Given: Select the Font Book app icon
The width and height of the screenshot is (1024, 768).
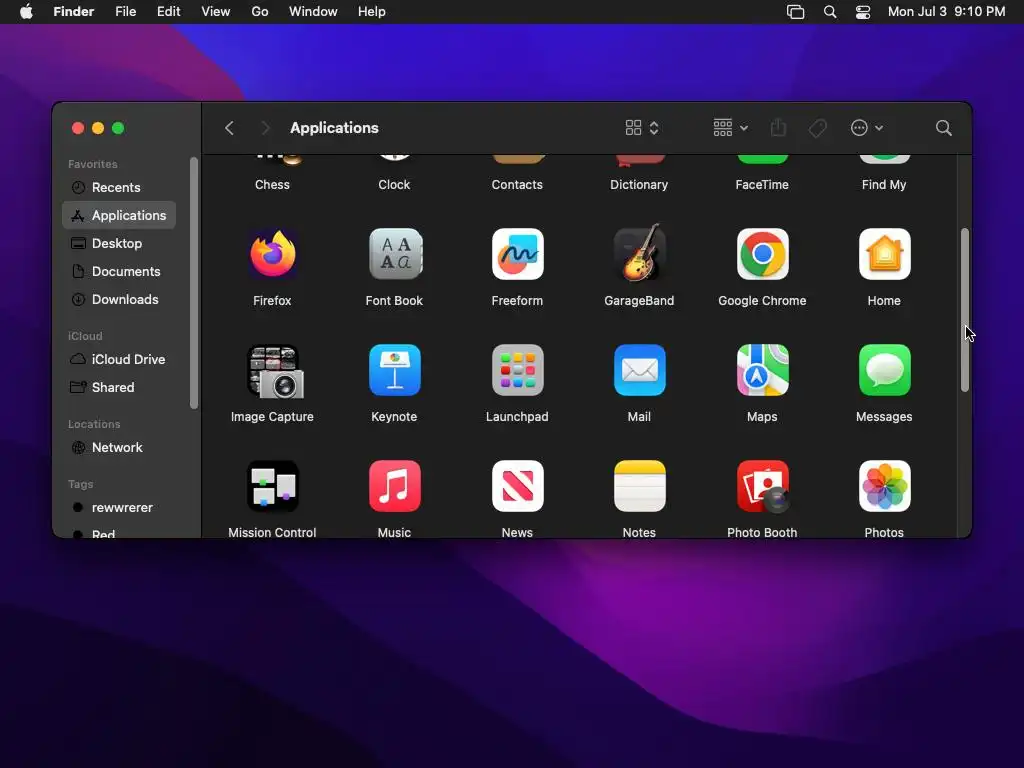Looking at the screenshot, I should [x=394, y=255].
